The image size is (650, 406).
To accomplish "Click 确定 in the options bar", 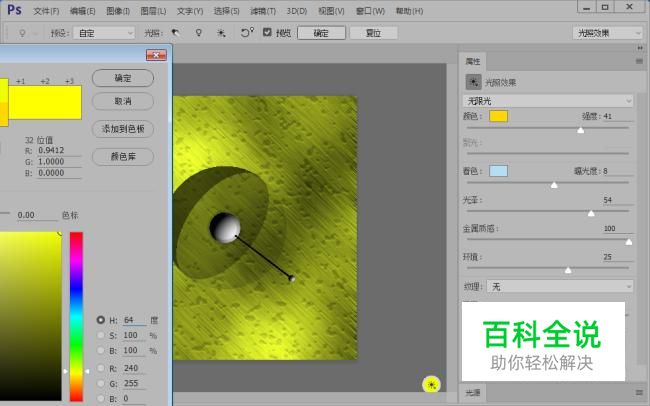I will (x=321, y=33).
